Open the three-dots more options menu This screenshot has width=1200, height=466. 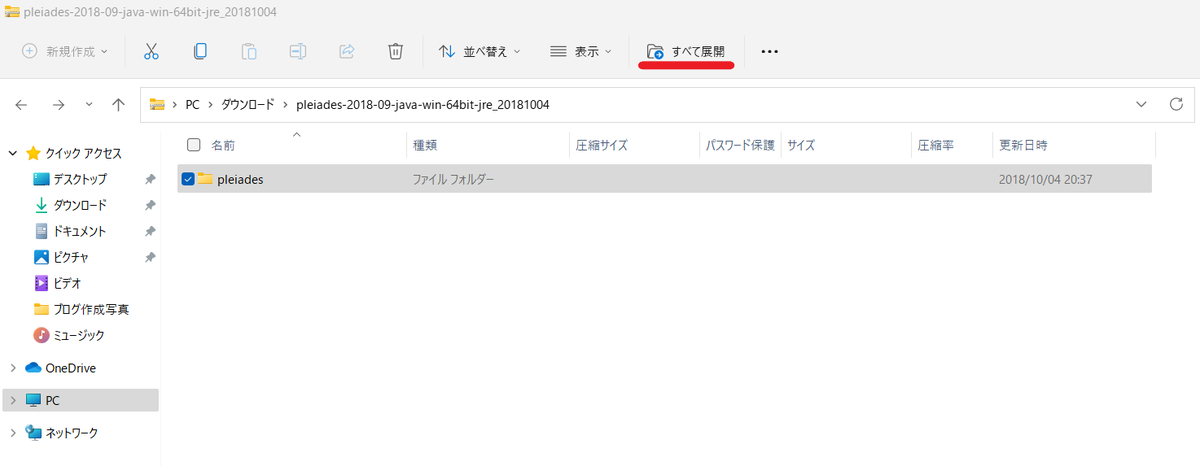pyautogui.click(x=769, y=51)
